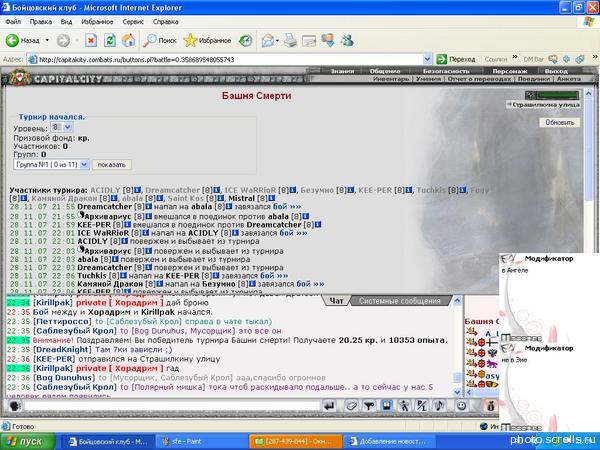Image resolution: width=600 pixels, height=450 pixels.
Task: Click the Capital City emblem logo
Action: click(x=20, y=77)
